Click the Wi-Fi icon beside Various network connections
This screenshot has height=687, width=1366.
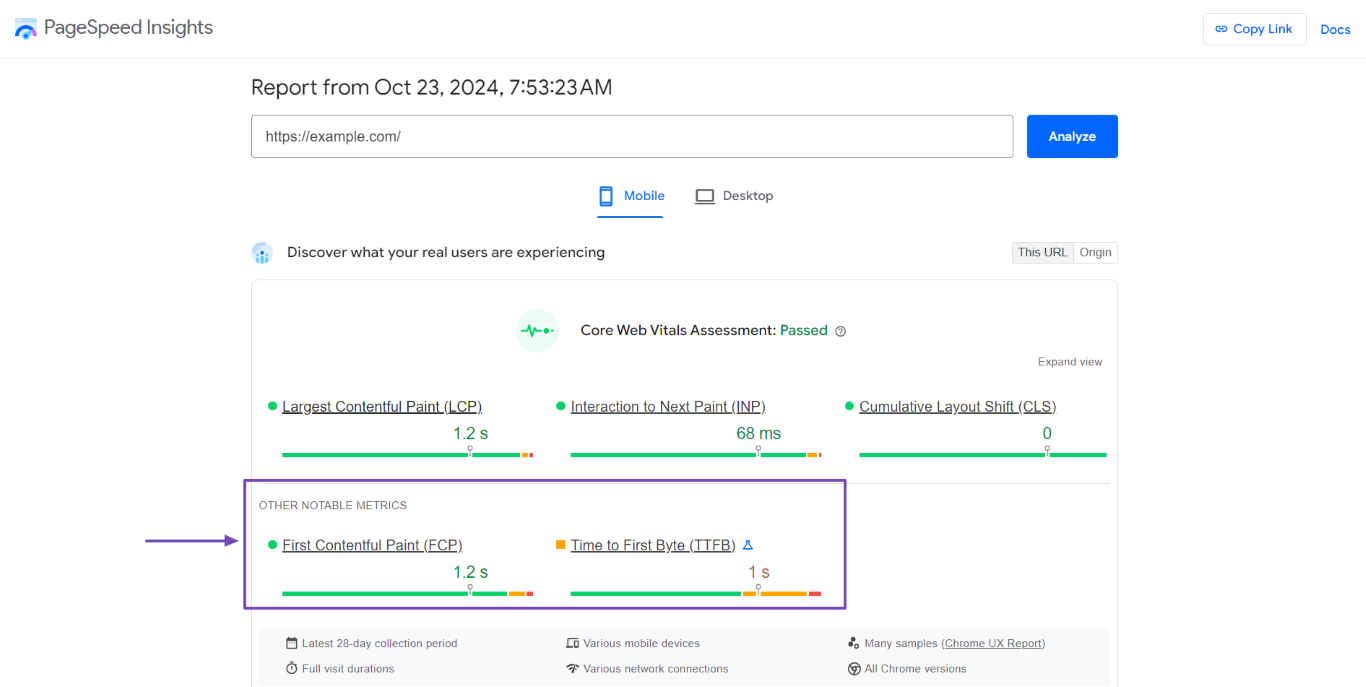tap(572, 668)
